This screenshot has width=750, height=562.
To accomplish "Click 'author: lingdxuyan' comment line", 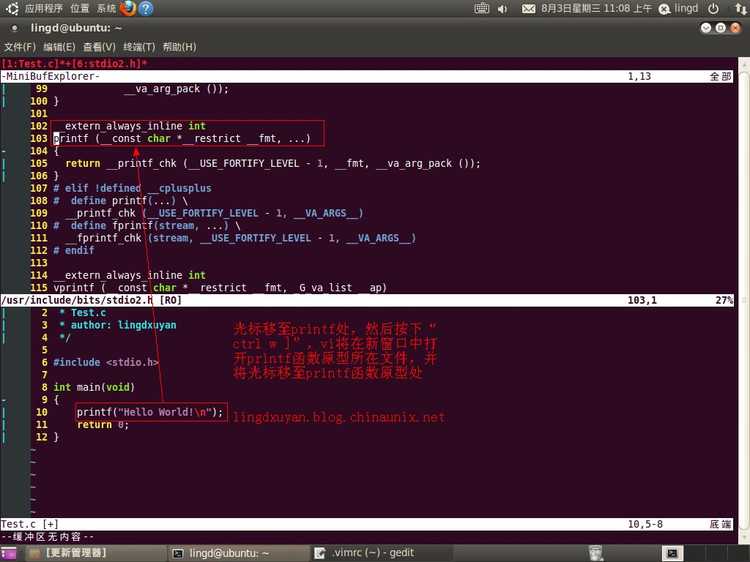I will (x=118, y=325).
